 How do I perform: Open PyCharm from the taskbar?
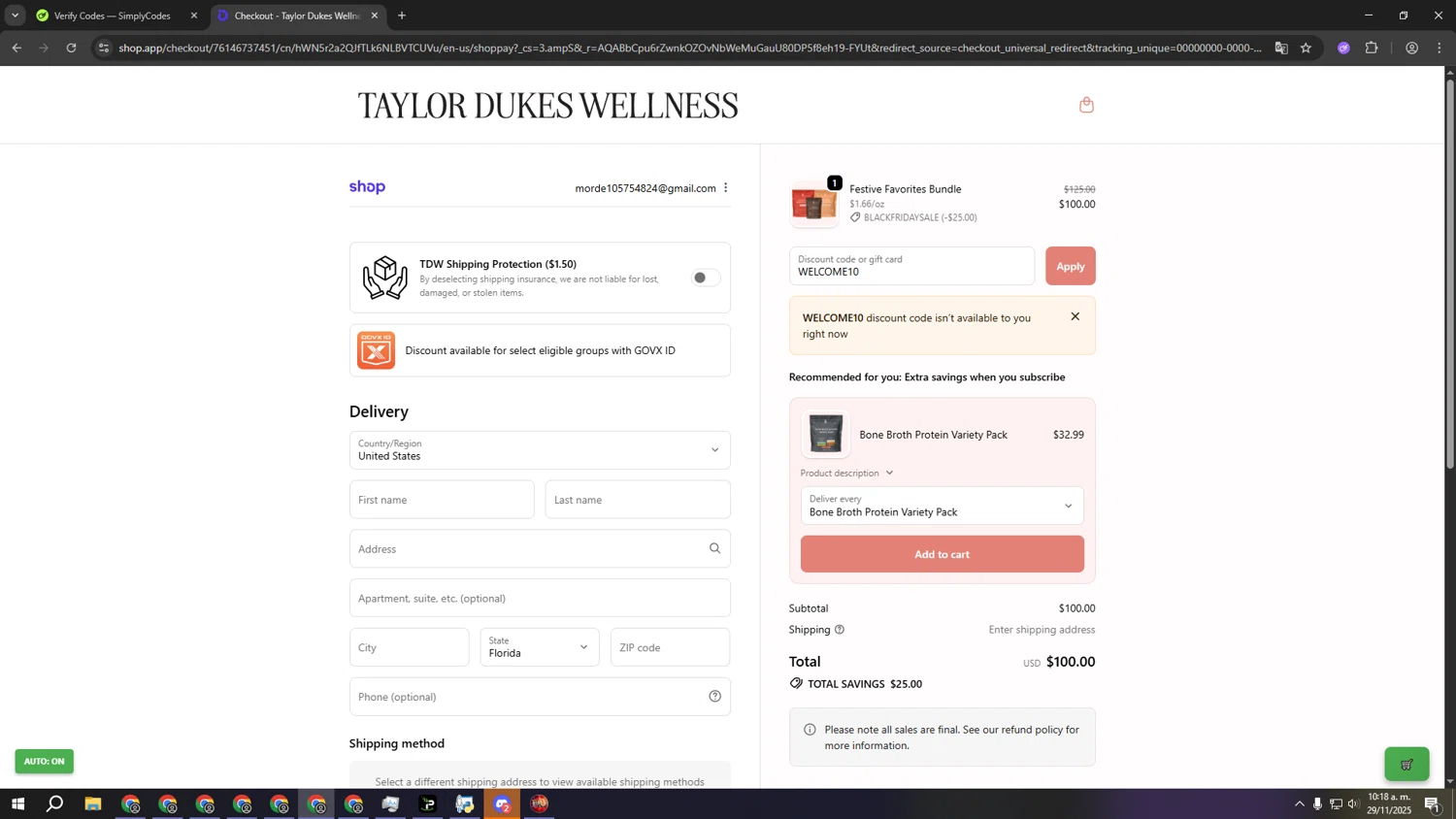pyautogui.click(x=428, y=803)
